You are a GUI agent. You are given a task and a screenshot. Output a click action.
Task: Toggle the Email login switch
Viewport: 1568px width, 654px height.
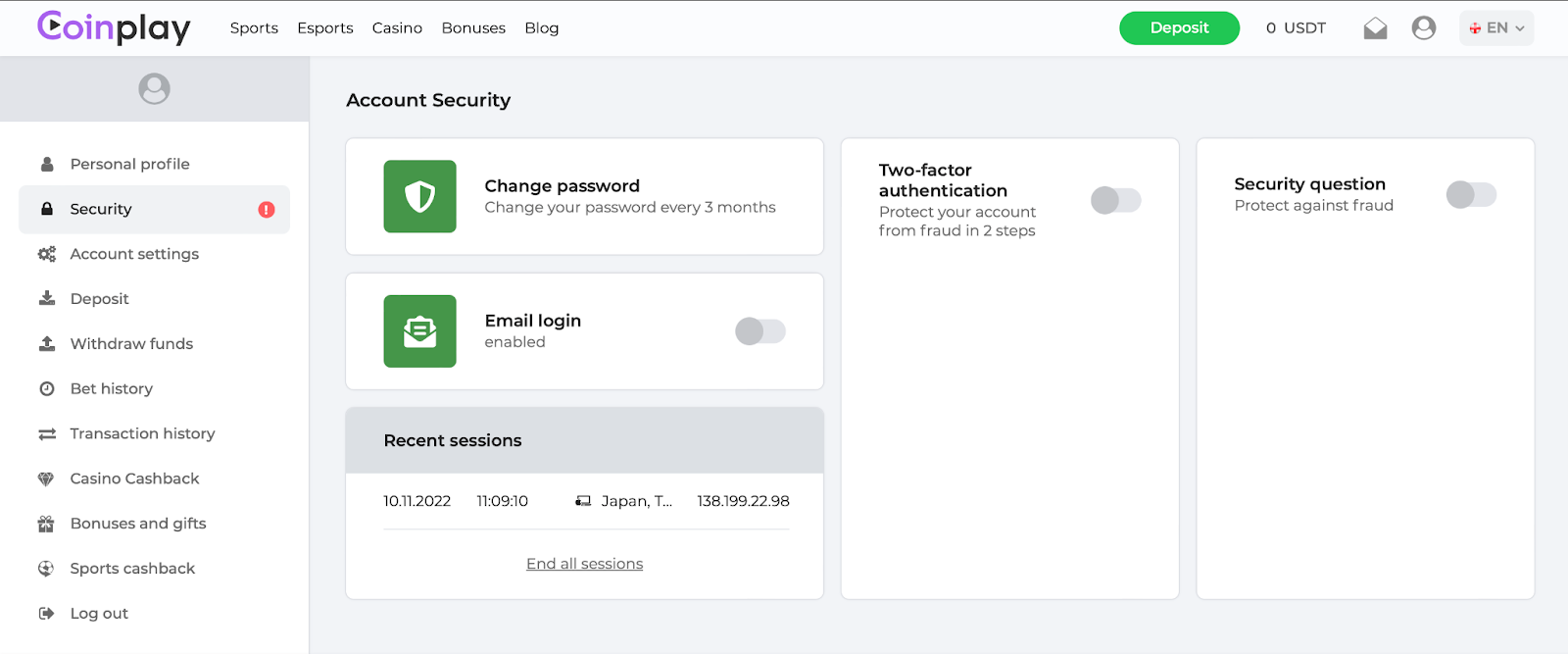pyautogui.click(x=760, y=331)
